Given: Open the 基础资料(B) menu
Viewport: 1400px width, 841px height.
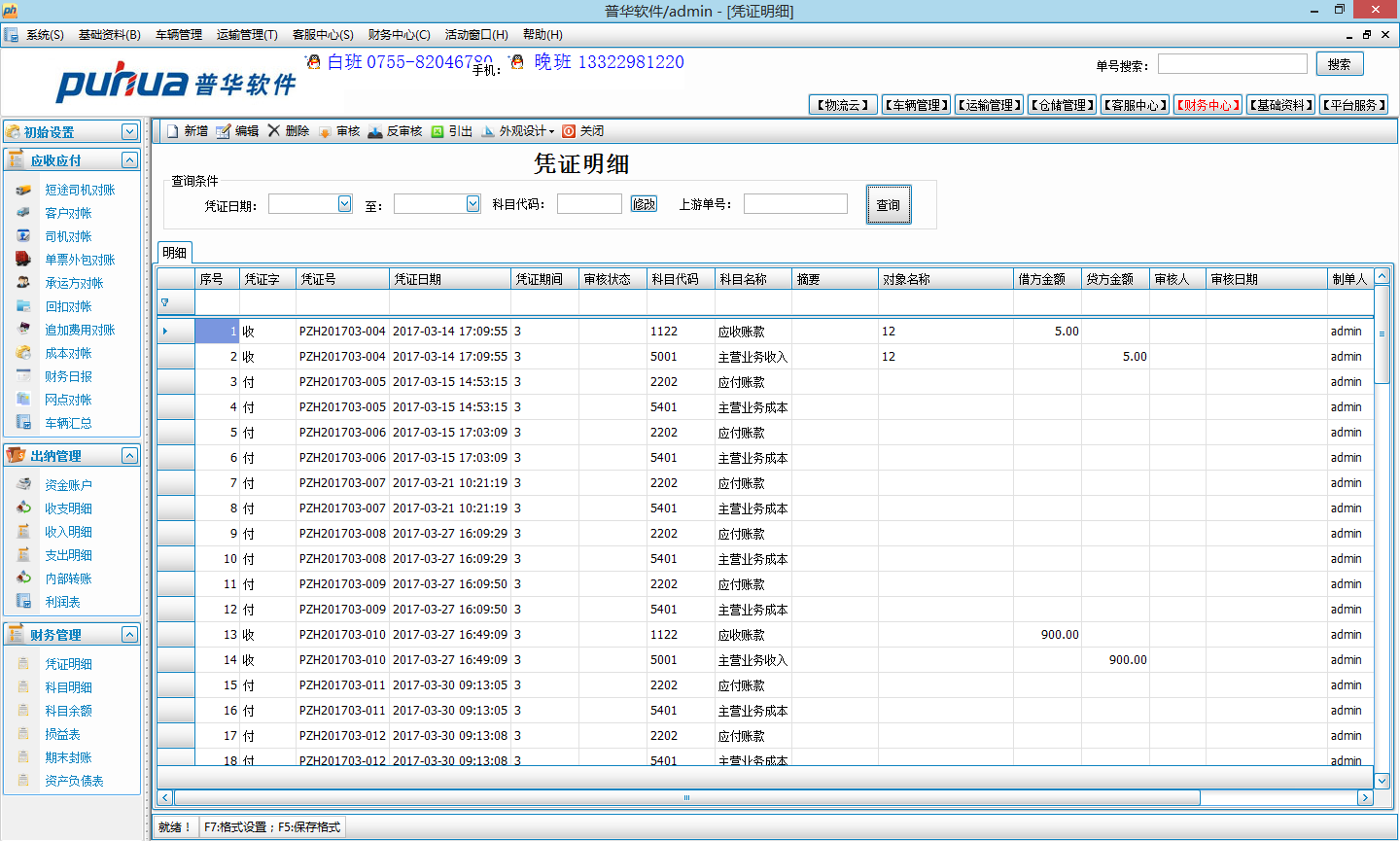Looking at the screenshot, I should tap(109, 35).
